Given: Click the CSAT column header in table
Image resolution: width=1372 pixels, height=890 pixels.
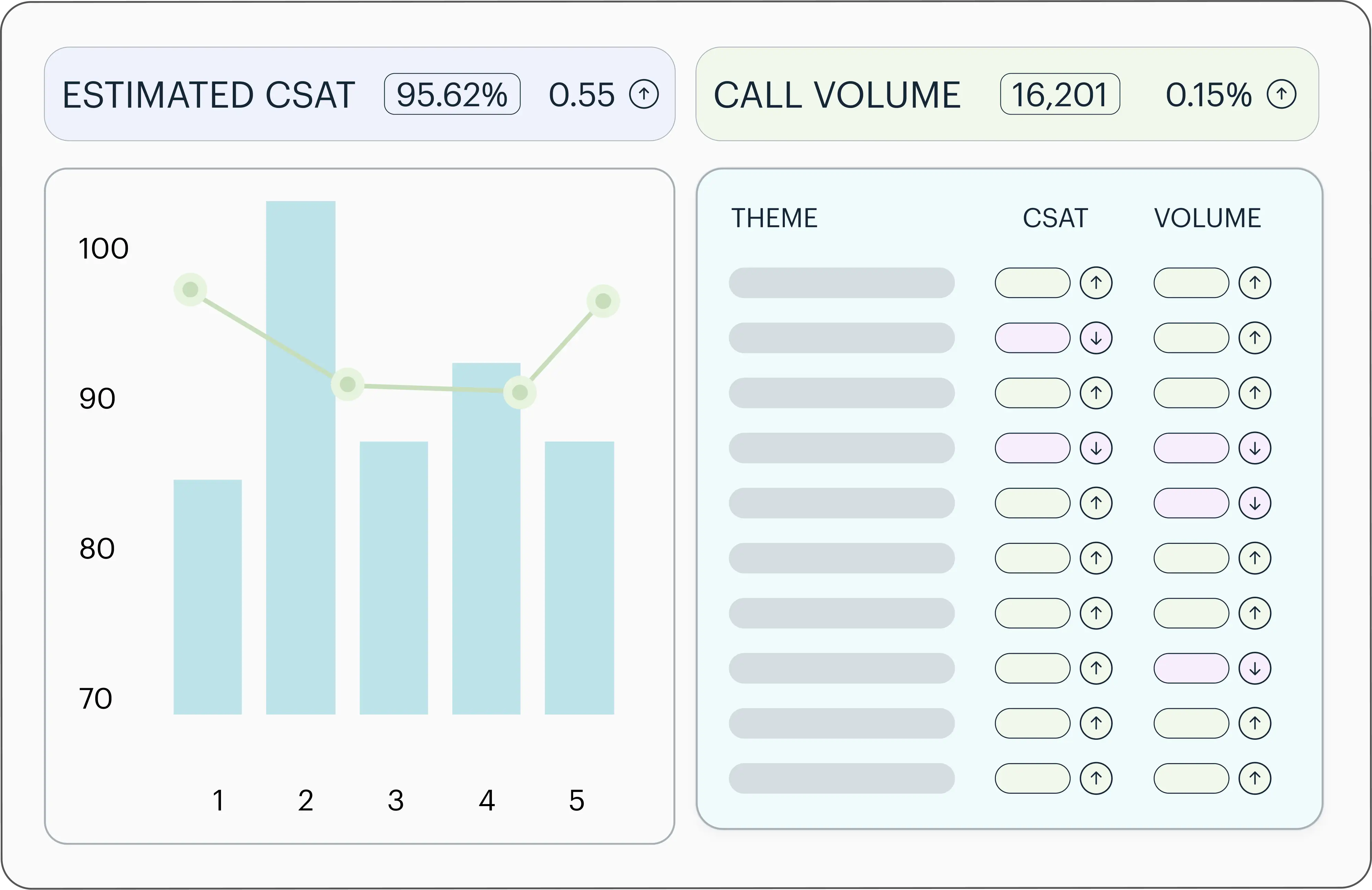Looking at the screenshot, I should [1055, 219].
